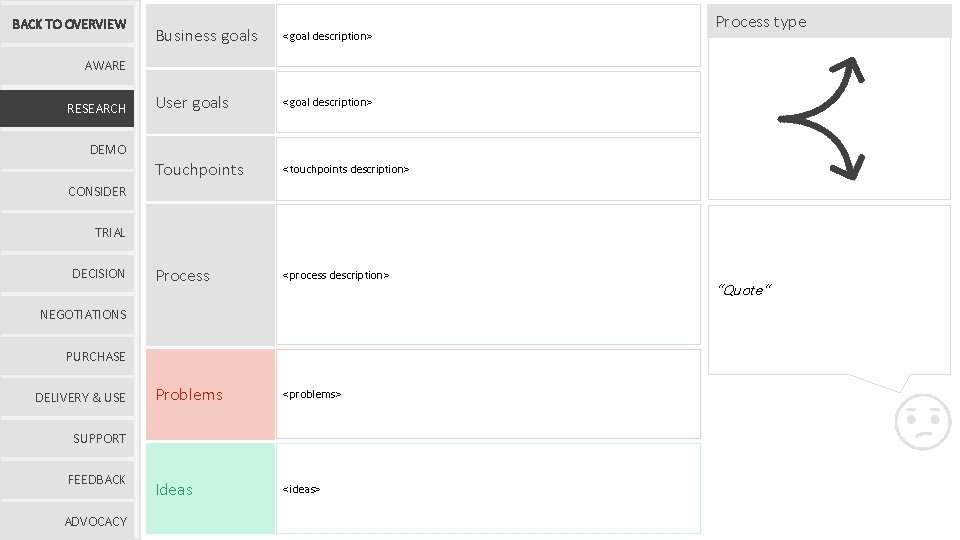The width and height of the screenshot is (960, 540).
Task: Switch to the FEEDBACK stage
Action: (x=69, y=480)
